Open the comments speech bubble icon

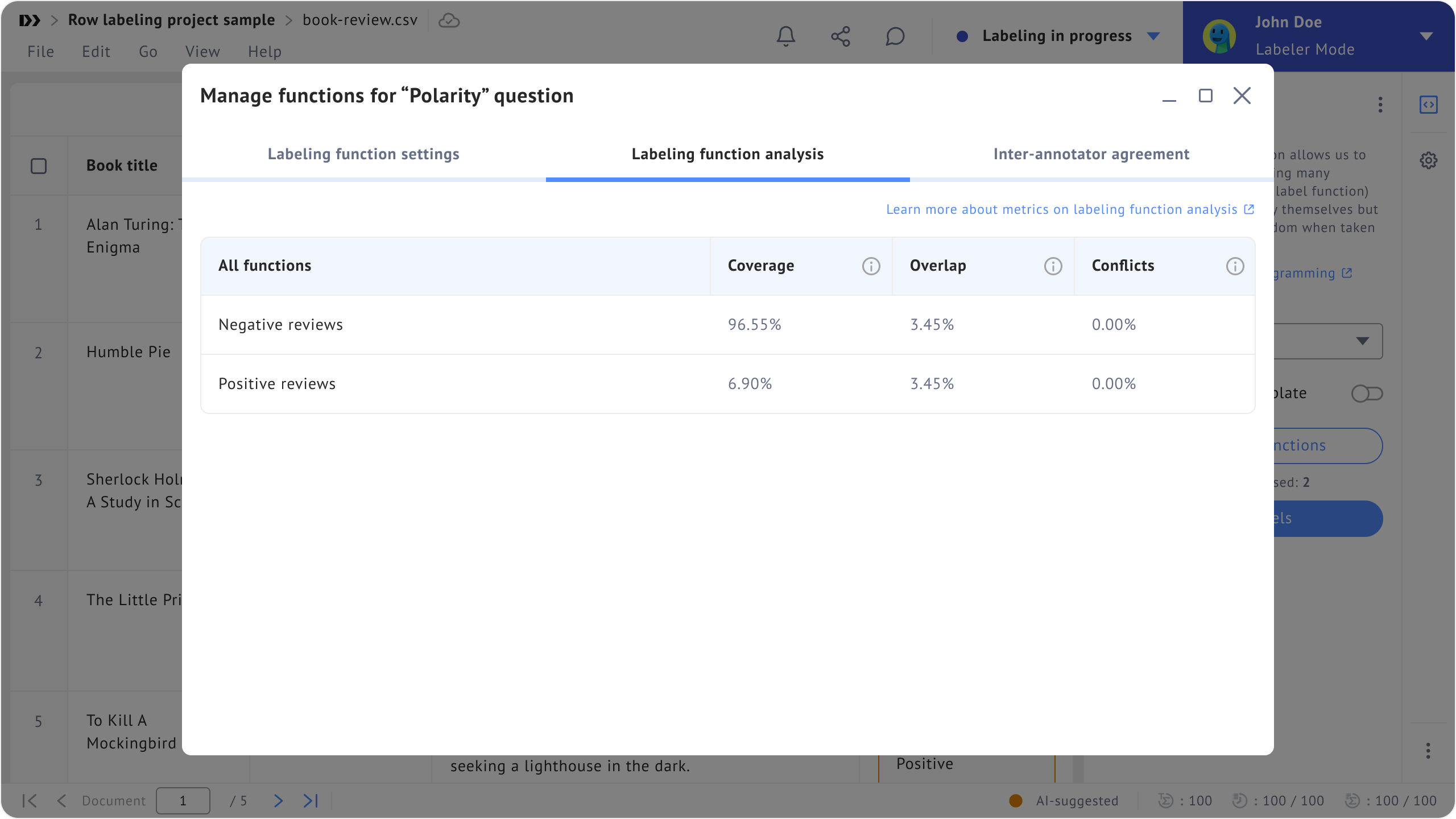click(895, 36)
